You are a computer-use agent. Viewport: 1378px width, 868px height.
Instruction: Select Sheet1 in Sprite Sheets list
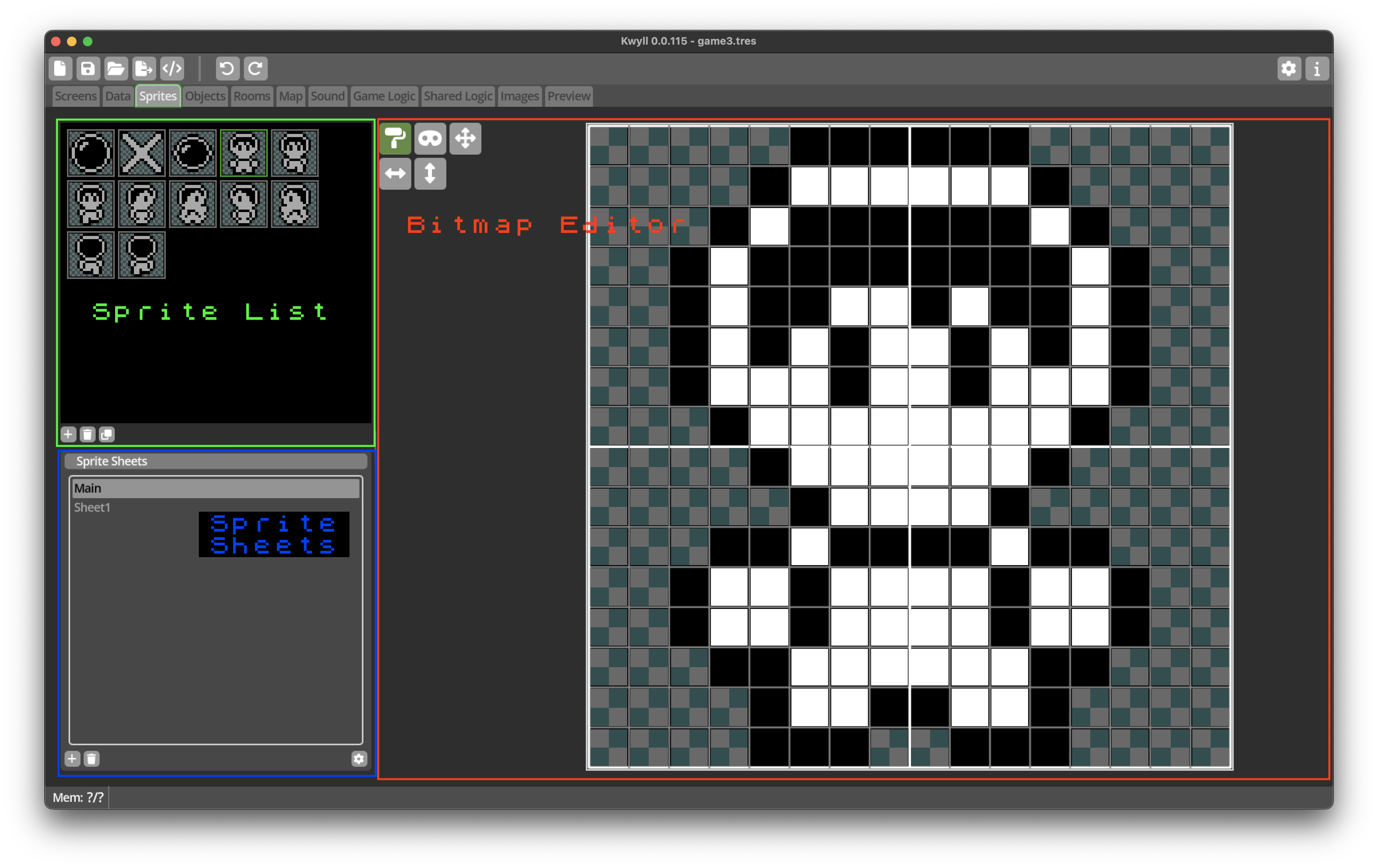tap(92, 507)
